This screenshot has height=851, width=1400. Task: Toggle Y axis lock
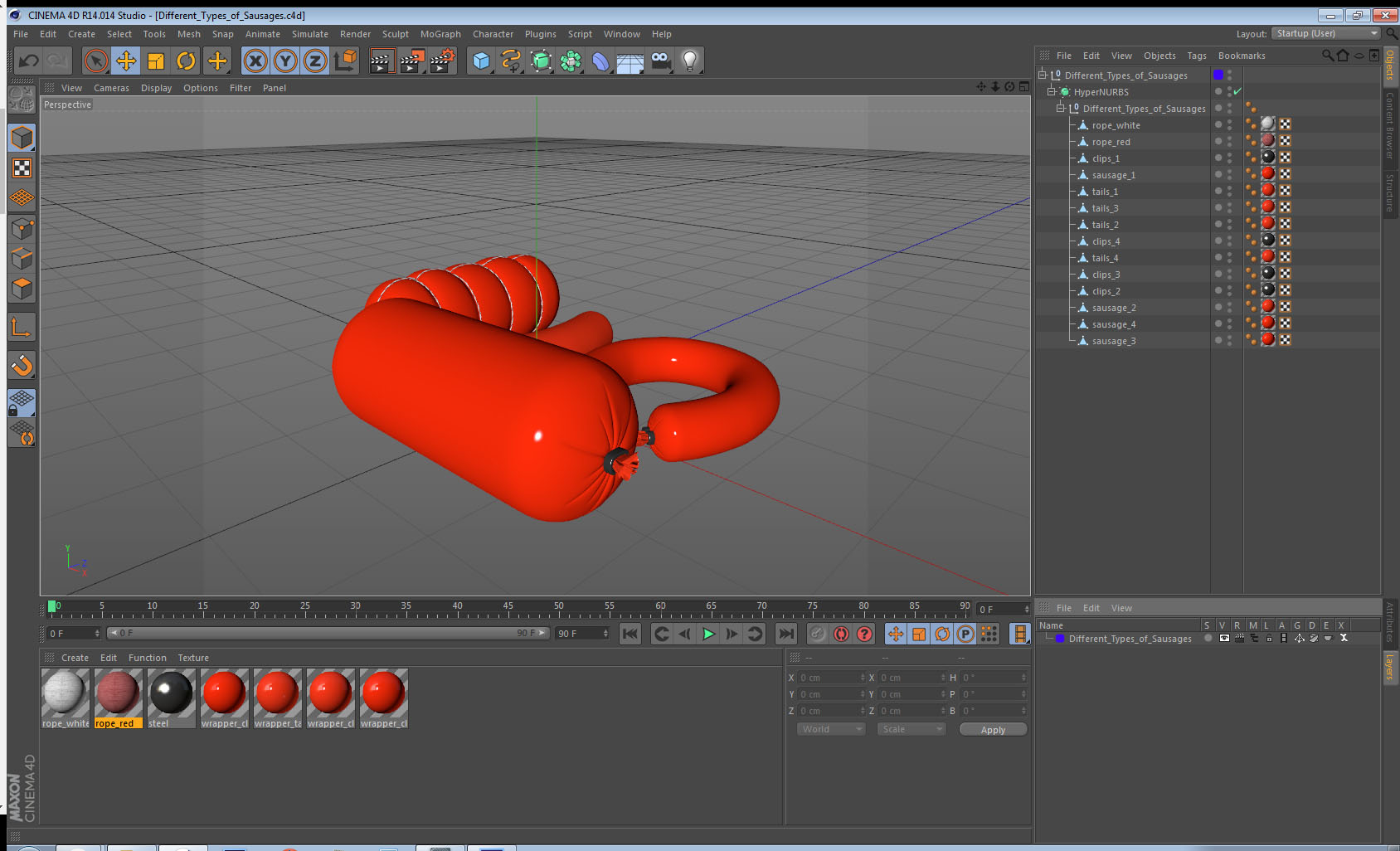click(x=285, y=61)
